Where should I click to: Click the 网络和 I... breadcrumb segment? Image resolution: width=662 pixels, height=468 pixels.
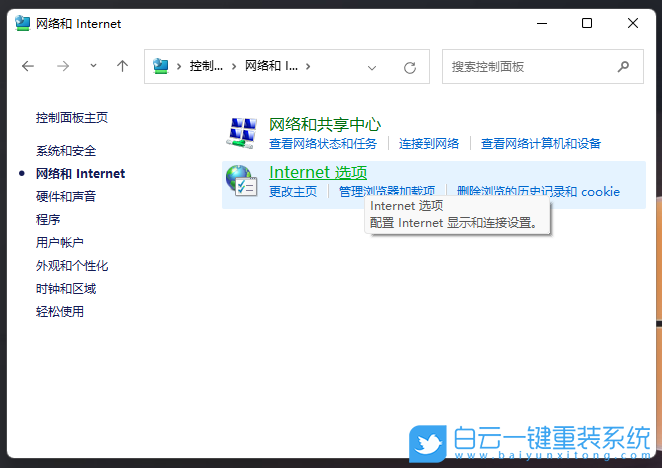pyautogui.click(x=271, y=66)
